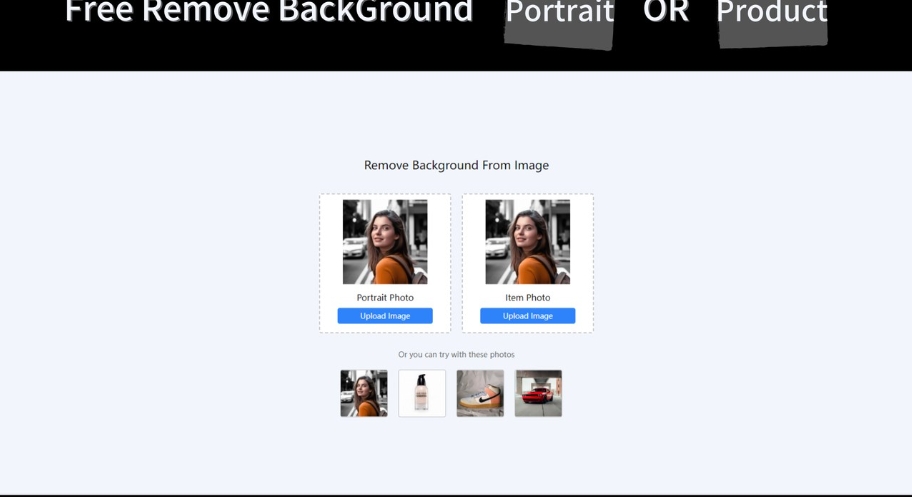This screenshot has width=912, height=497.
Task: Try the red car sample photo
Action: pos(538,393)
